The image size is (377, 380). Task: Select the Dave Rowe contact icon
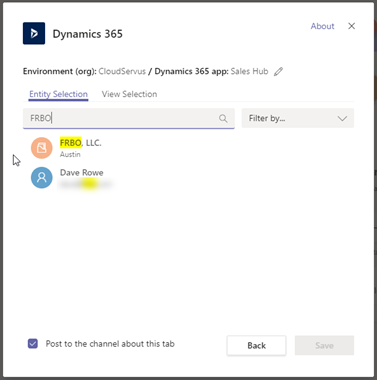coord(42,178)
